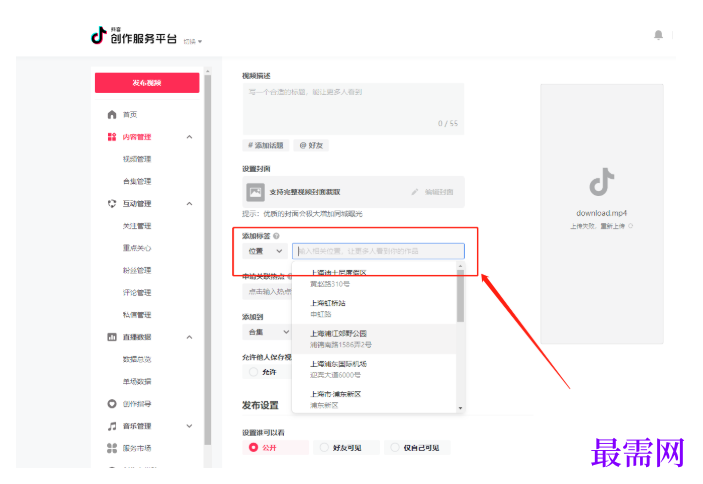Select the 公开 visibility radio button

(253, 447)
